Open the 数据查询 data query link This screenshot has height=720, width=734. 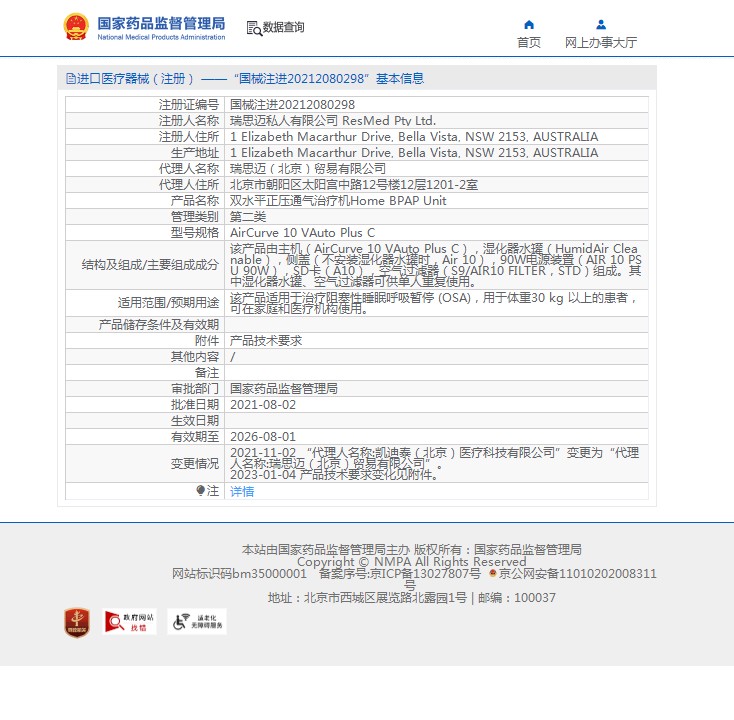point(283,27)
